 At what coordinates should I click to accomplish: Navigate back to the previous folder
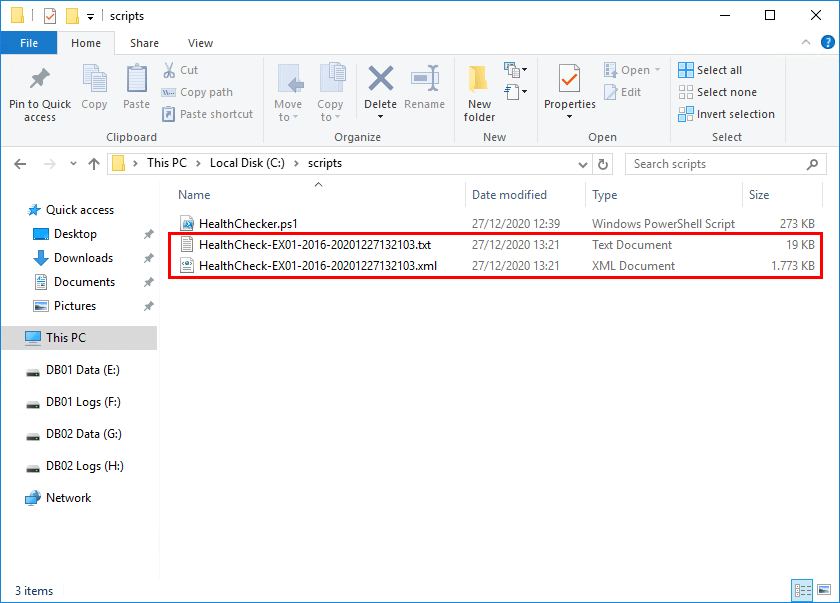(x=20, y=163)
